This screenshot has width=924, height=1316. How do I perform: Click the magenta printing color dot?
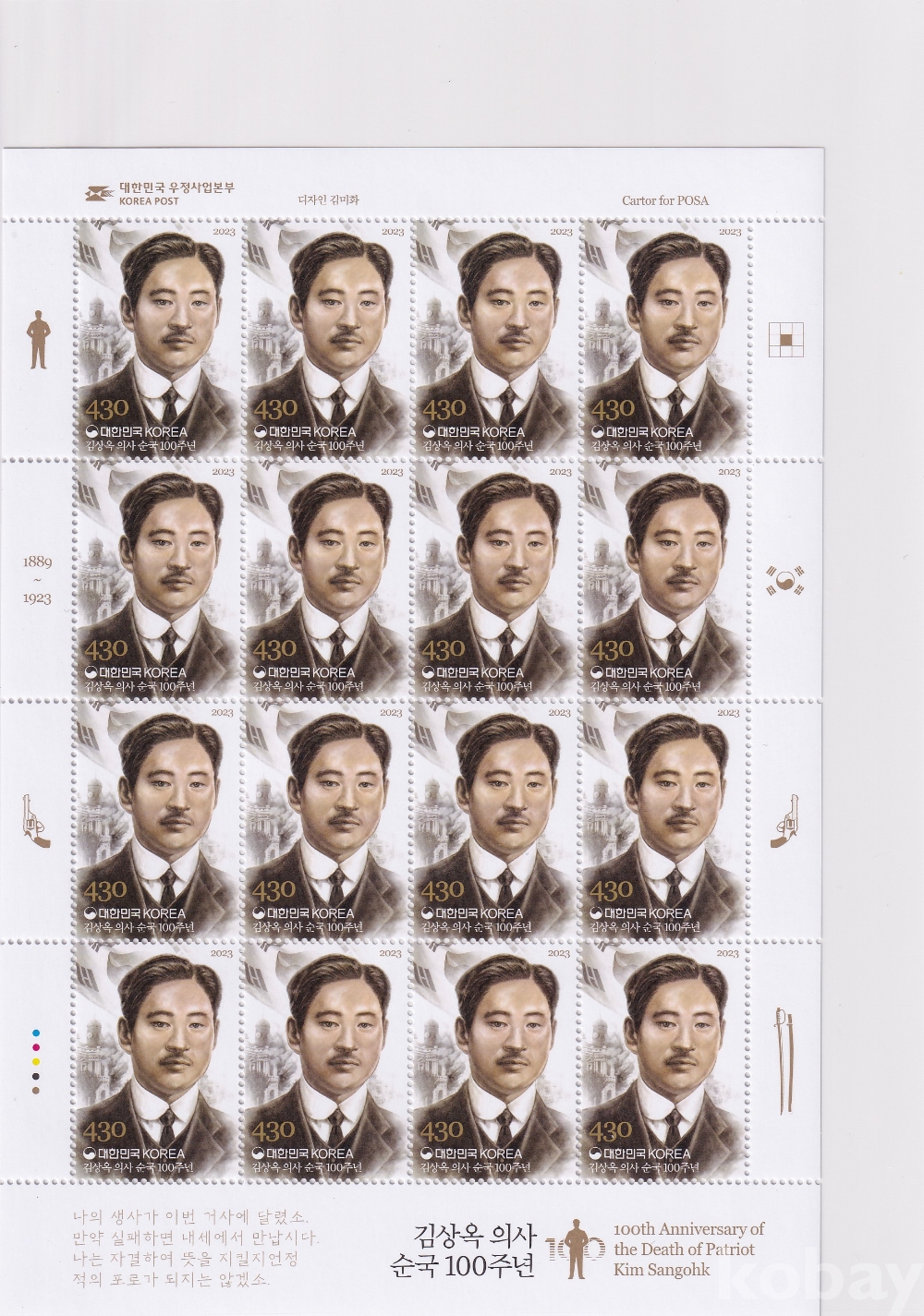36,1046
